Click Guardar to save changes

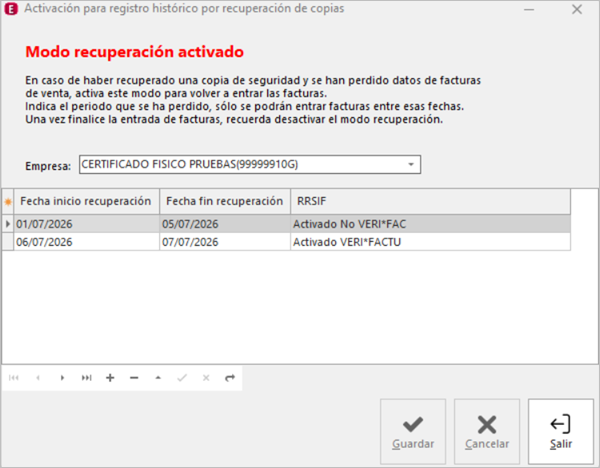pyautogui.click(x=413, y=432)
